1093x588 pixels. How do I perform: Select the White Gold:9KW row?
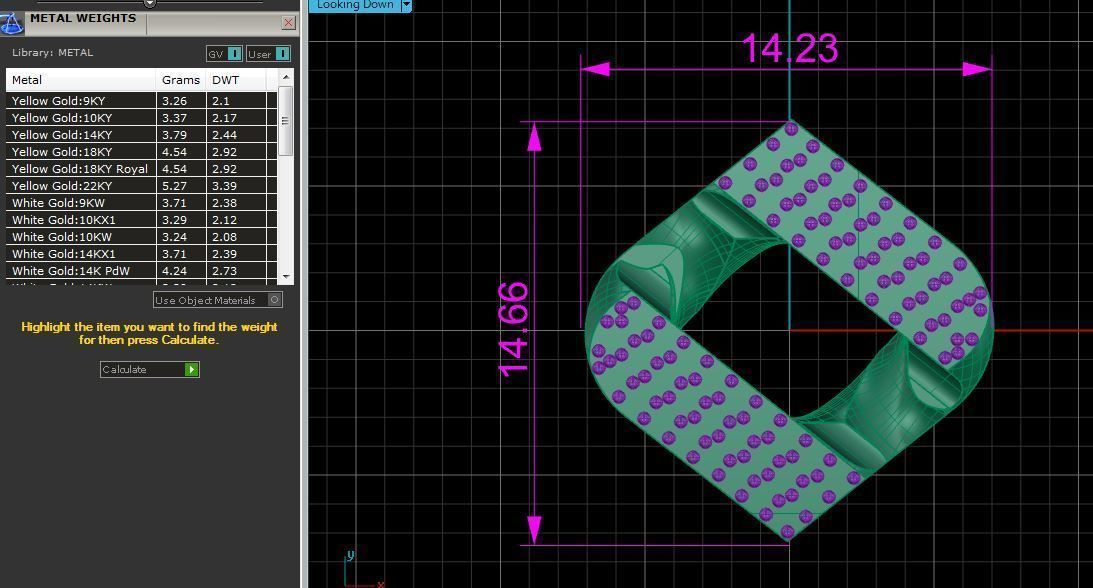142,203
